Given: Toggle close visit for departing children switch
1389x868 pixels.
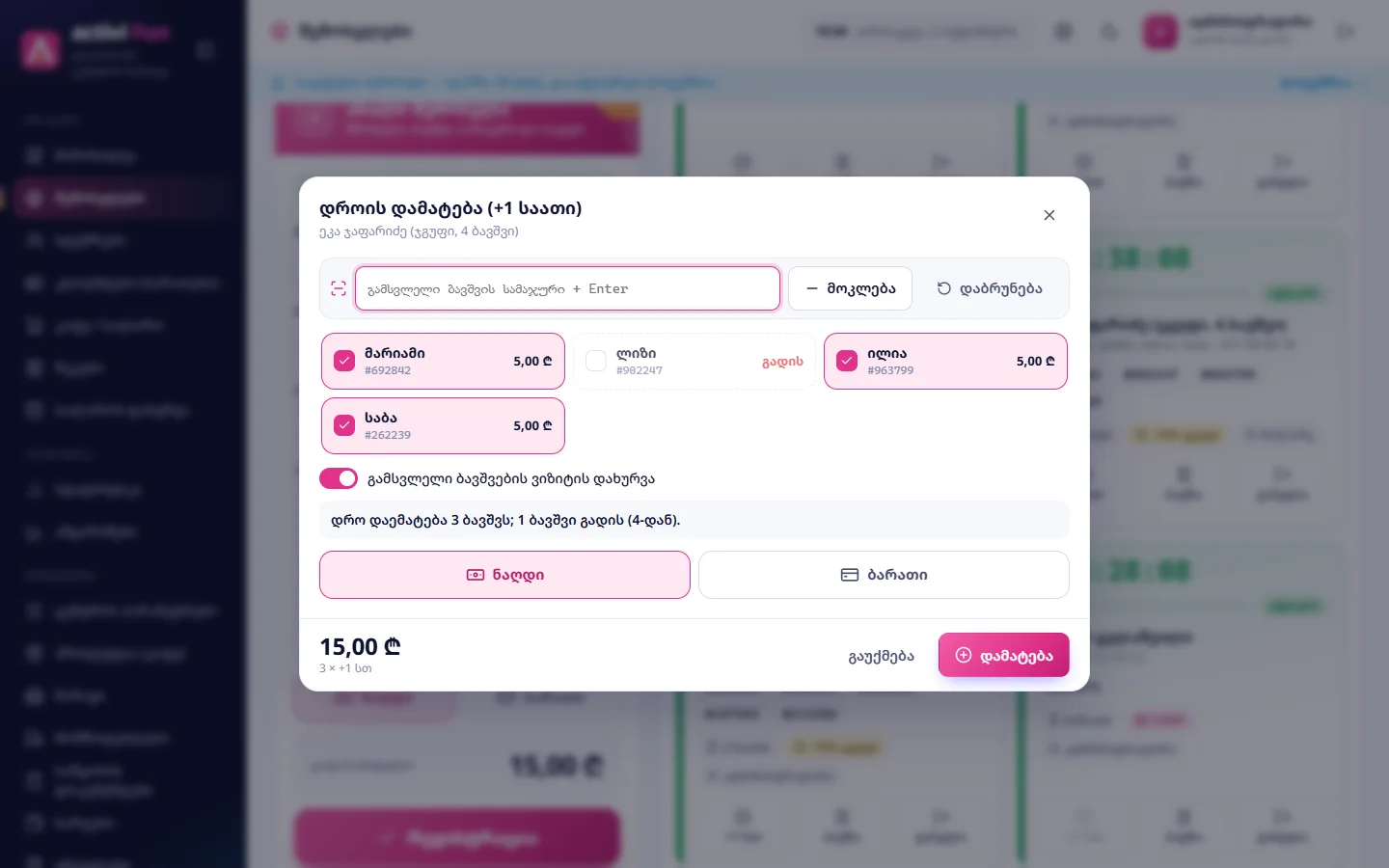Looking at the screenshot, I should click(339, 478).
